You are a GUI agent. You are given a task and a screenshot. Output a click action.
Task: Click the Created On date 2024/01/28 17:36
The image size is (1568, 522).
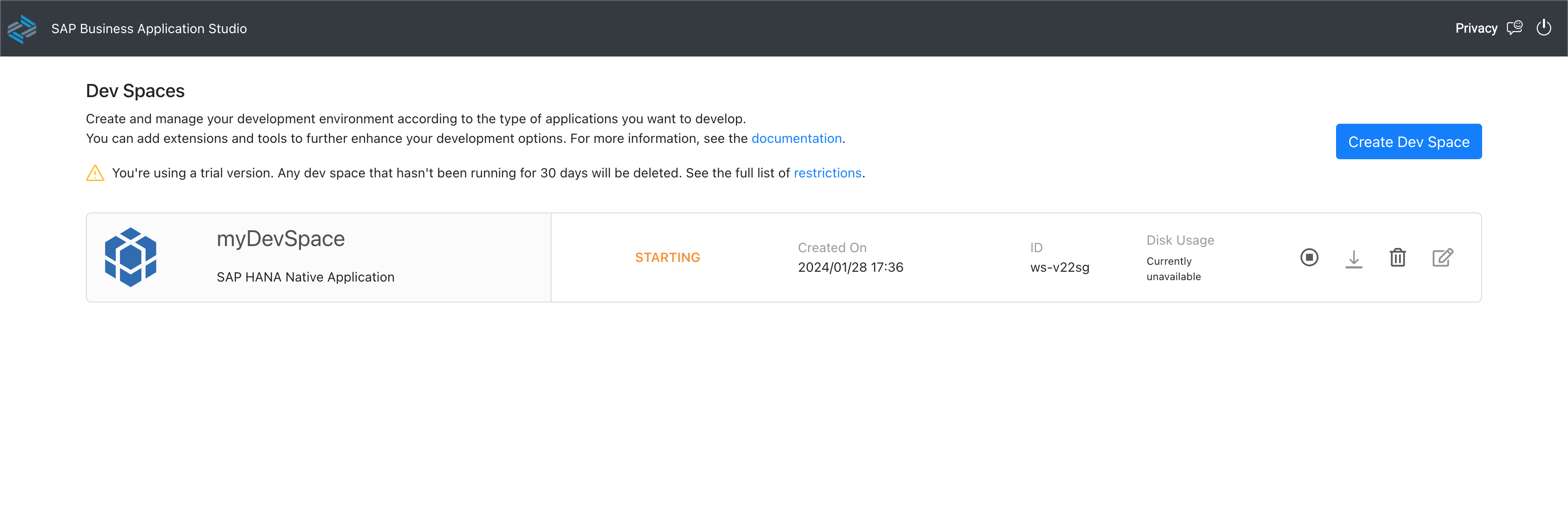click(x=850, y=268)
